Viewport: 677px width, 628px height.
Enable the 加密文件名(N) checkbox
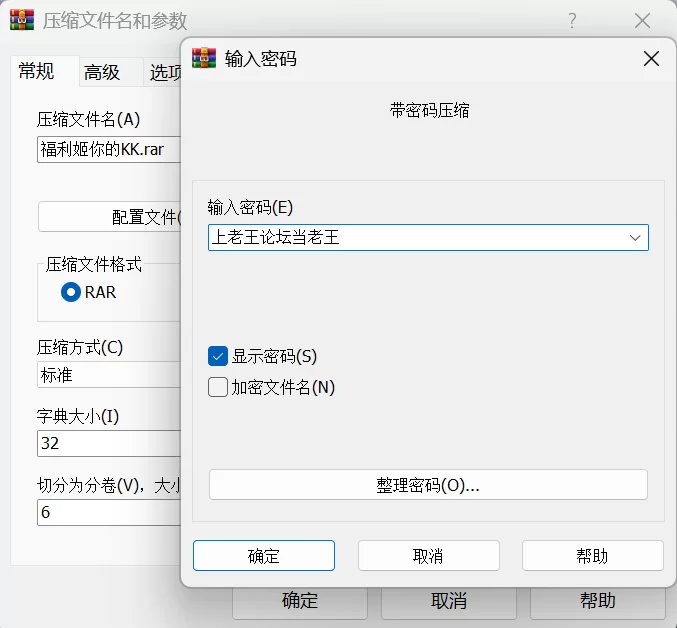218,387
